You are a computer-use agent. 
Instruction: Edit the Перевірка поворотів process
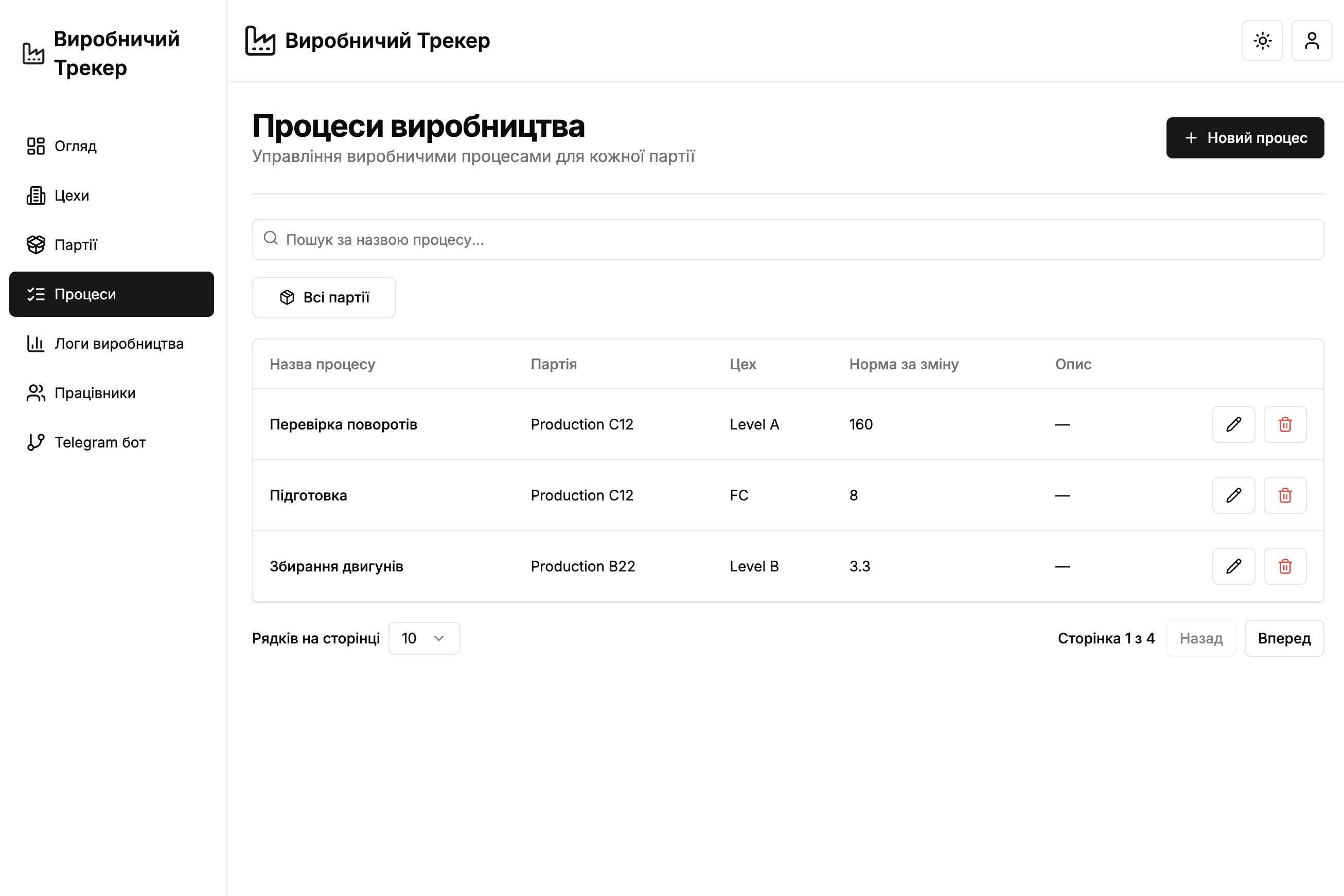(x=1233, y=424)
